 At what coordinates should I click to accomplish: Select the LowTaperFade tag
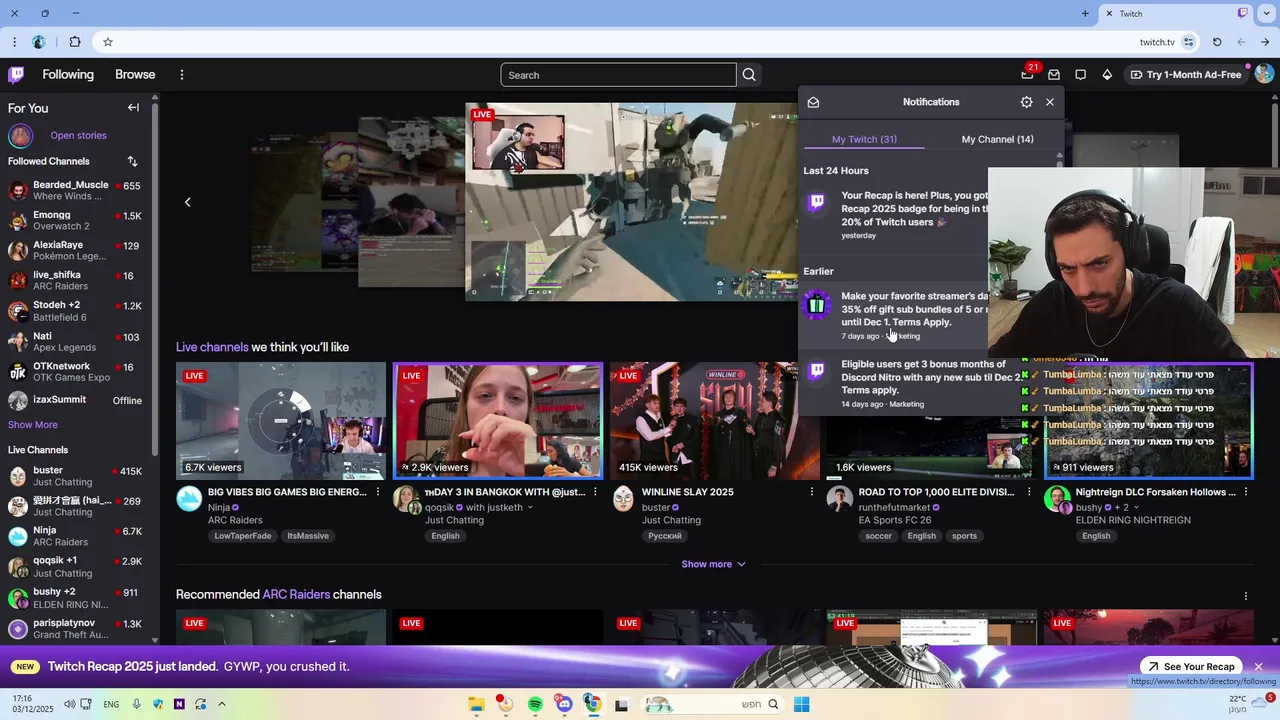click(243, 536)
